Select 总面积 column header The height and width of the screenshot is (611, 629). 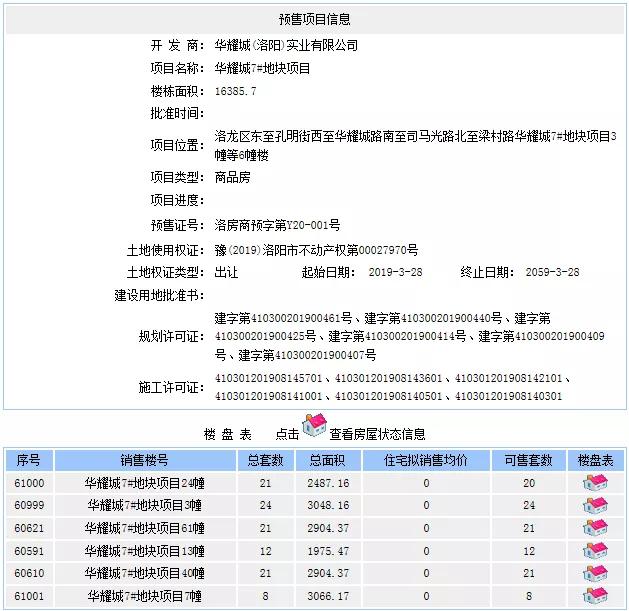tap(328, 460)
